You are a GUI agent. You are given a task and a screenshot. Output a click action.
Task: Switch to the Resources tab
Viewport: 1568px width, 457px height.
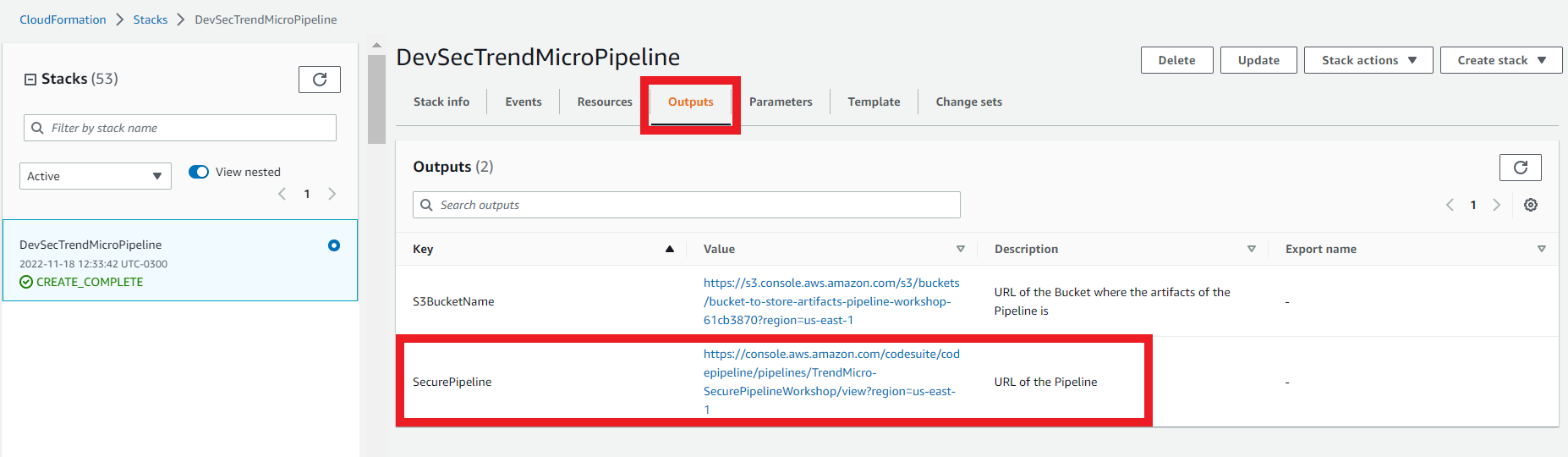pyautogui.click(x=605, y=102)
